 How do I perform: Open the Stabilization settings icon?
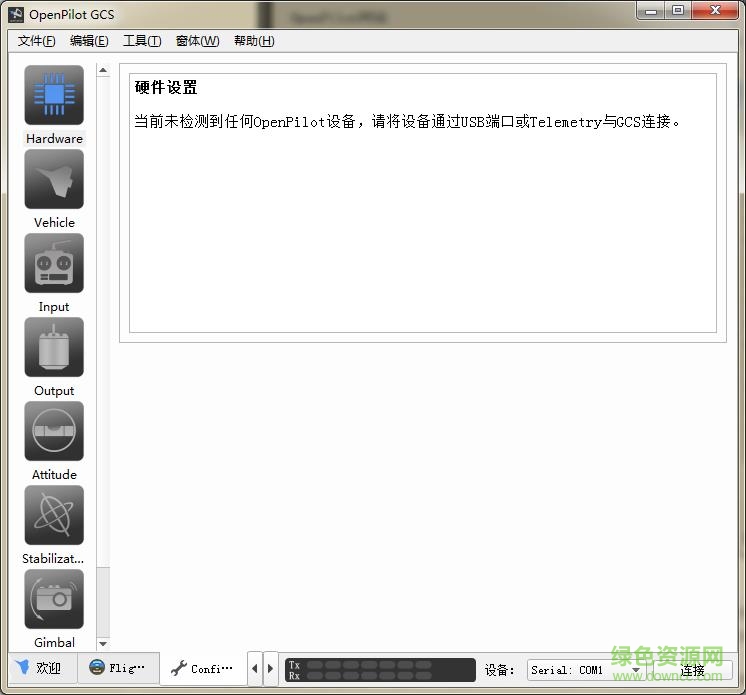(x=54, y=515)
